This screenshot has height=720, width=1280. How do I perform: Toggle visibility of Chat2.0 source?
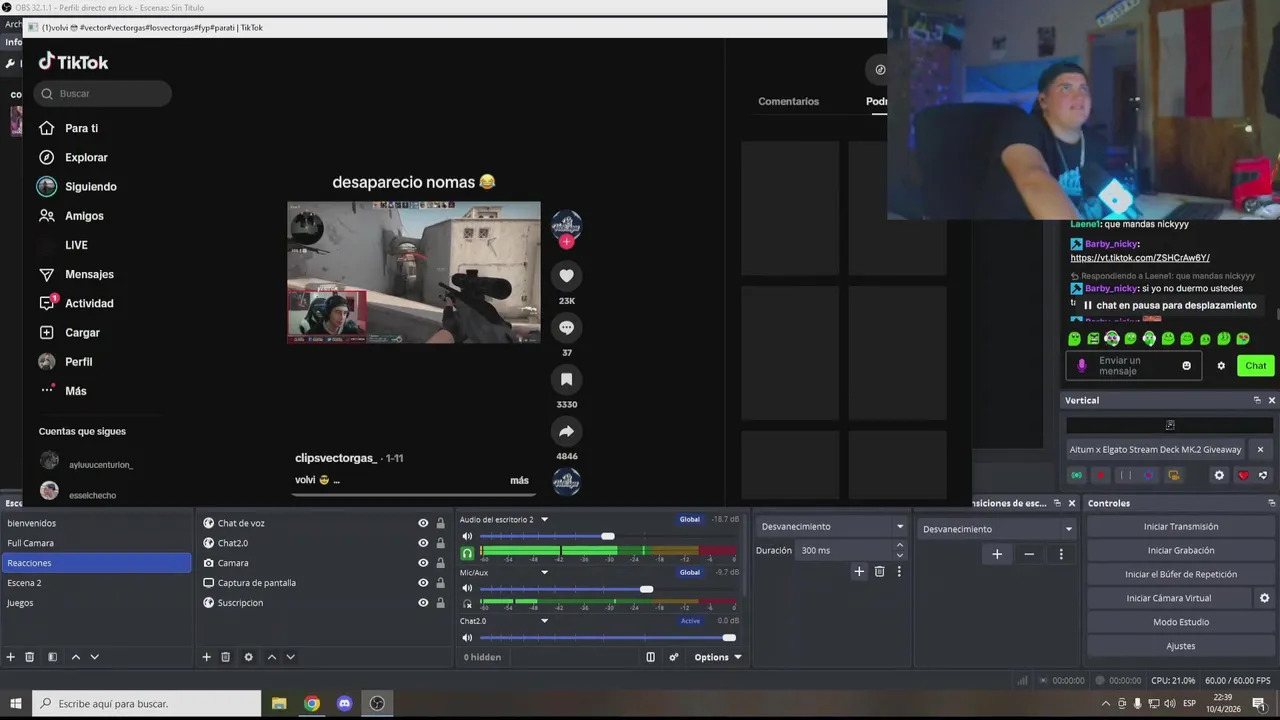(x=423, y=543)
